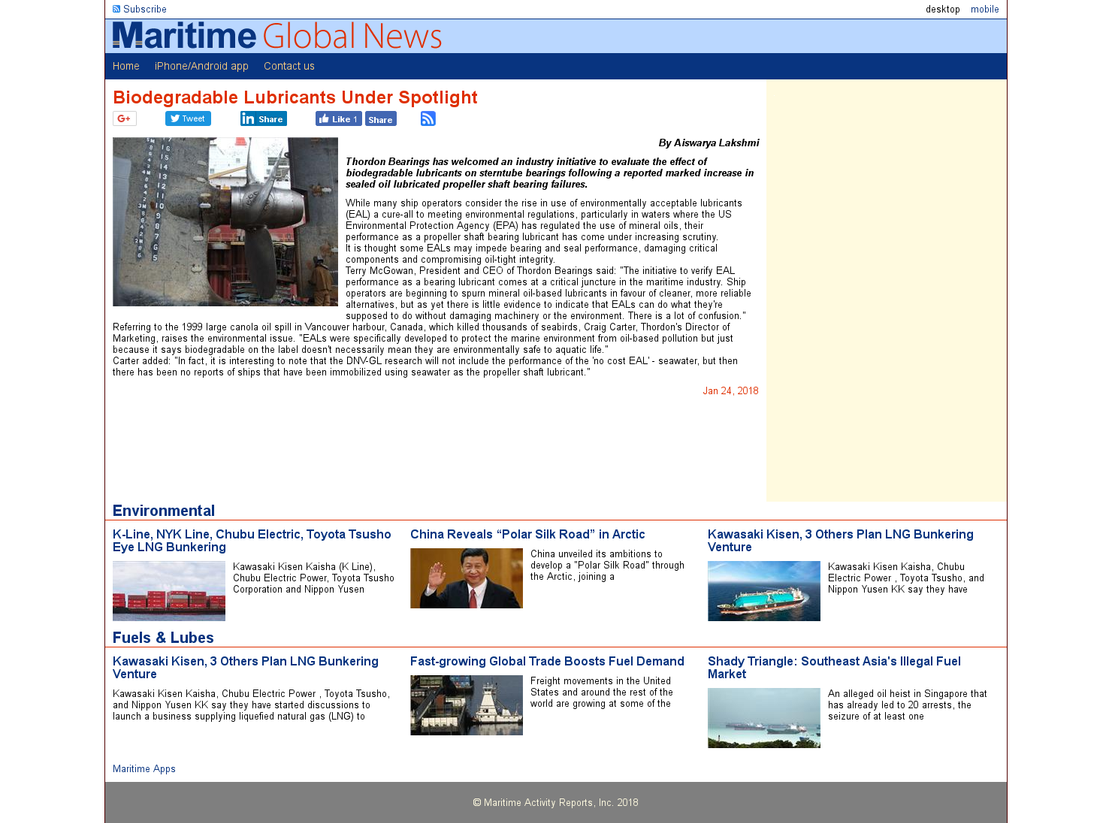Open the Environmental section heading
Viewport: 1112px width, 823px height.
pyautogui.click(x=164, y=511)
